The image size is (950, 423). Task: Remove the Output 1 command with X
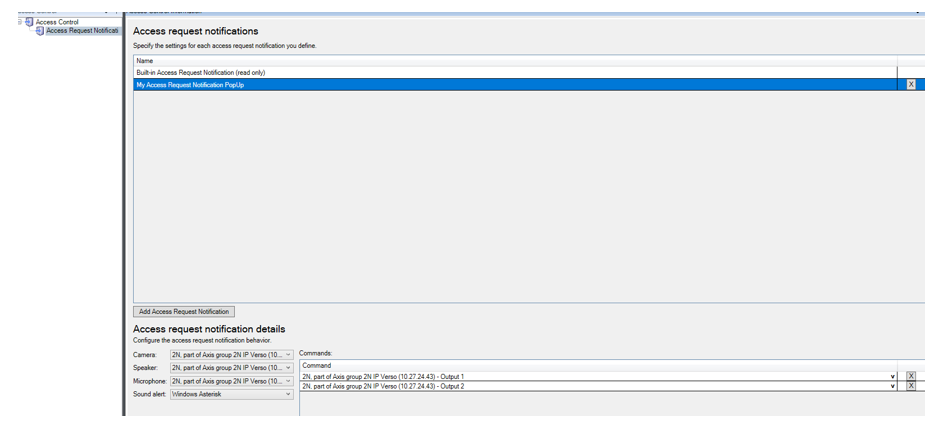[910, 376]
